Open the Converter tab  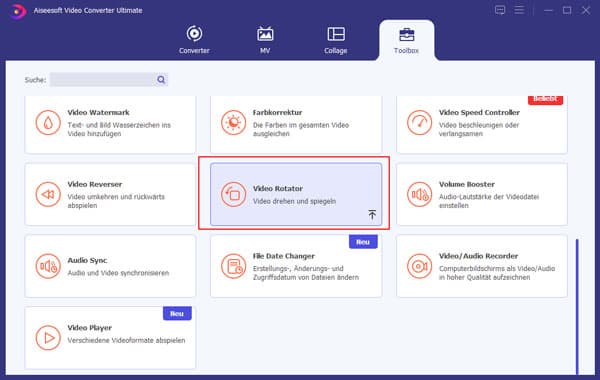point(194,40)
